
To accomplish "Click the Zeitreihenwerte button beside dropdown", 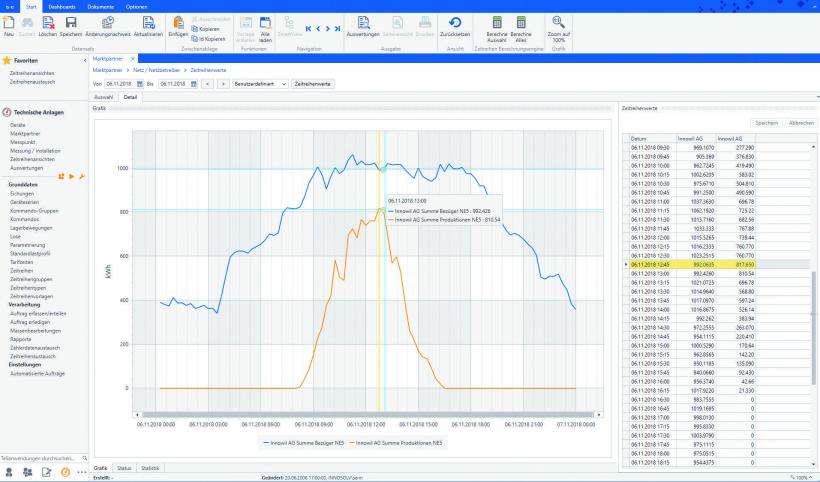I will click(312, 84).
